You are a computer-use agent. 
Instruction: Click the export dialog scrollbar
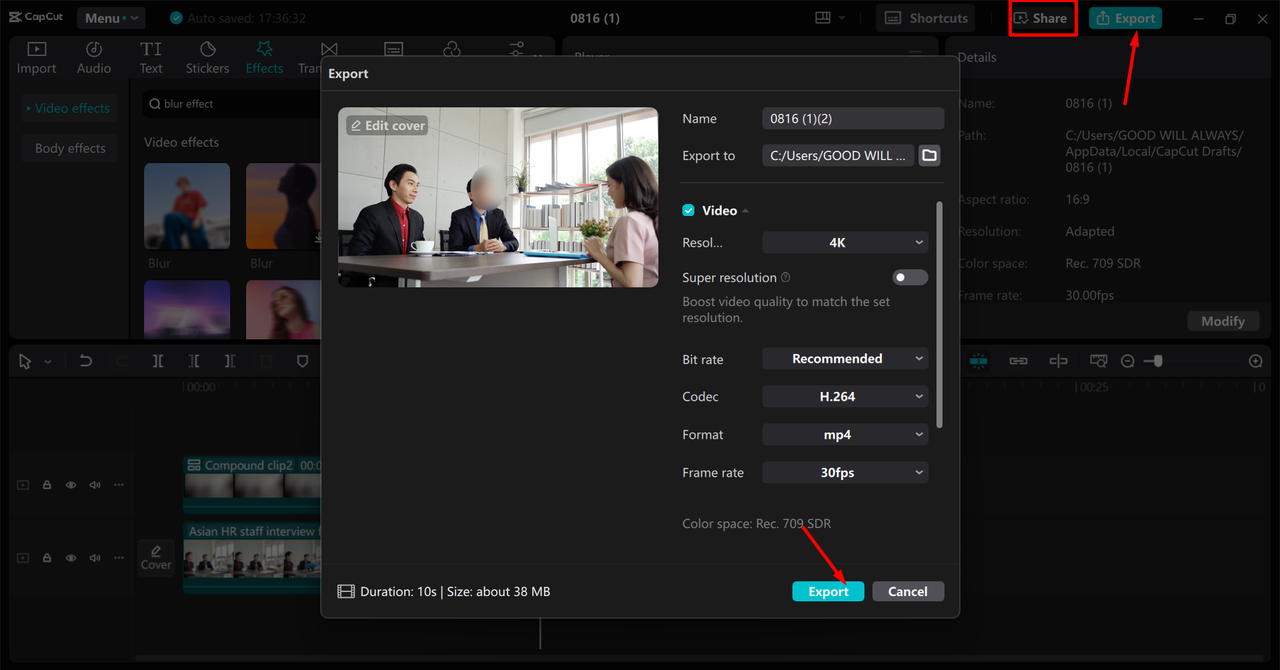(939, 315)
